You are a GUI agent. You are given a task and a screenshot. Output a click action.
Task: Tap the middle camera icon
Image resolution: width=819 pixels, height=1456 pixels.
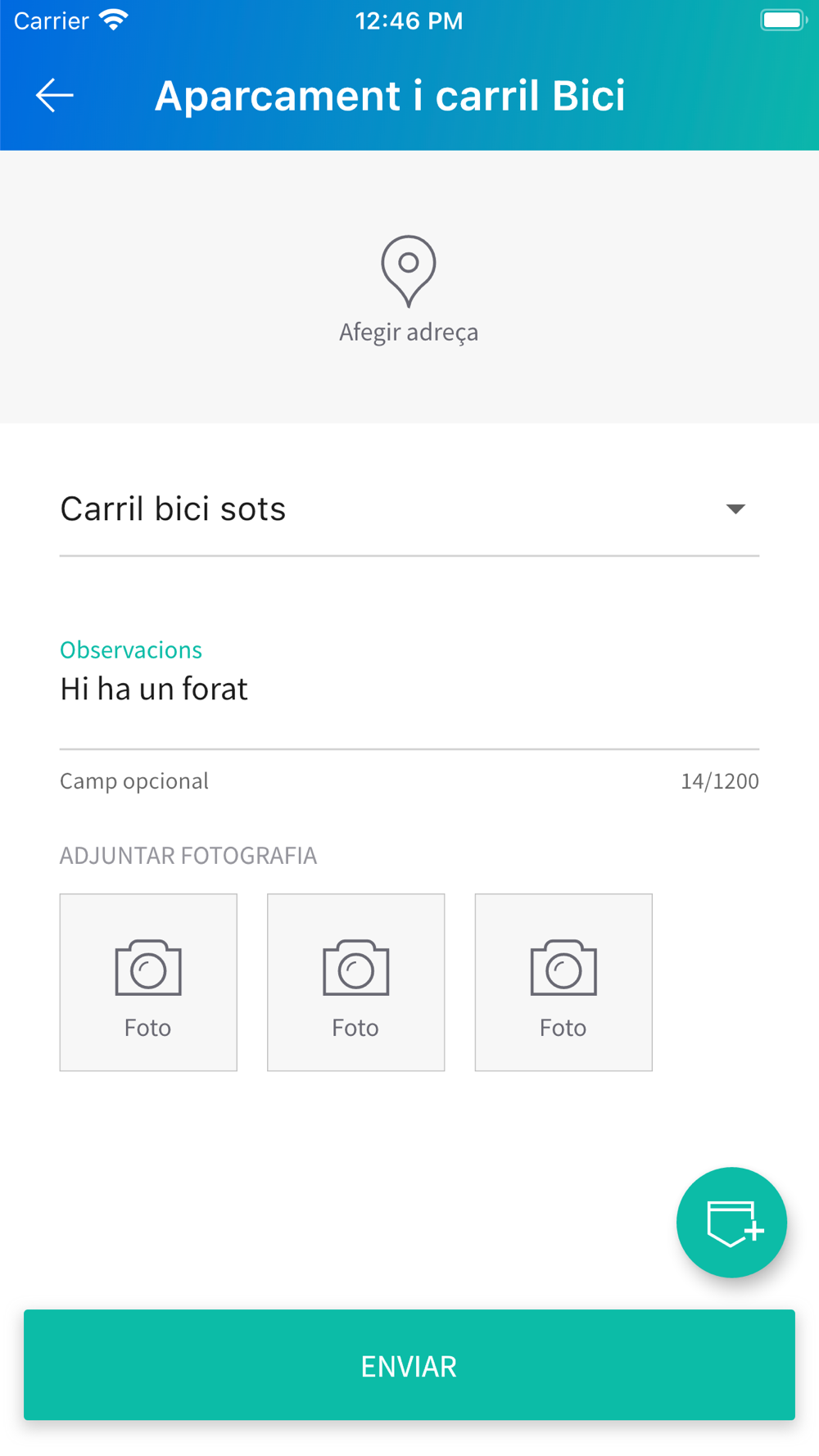click(x=356, y=968)
